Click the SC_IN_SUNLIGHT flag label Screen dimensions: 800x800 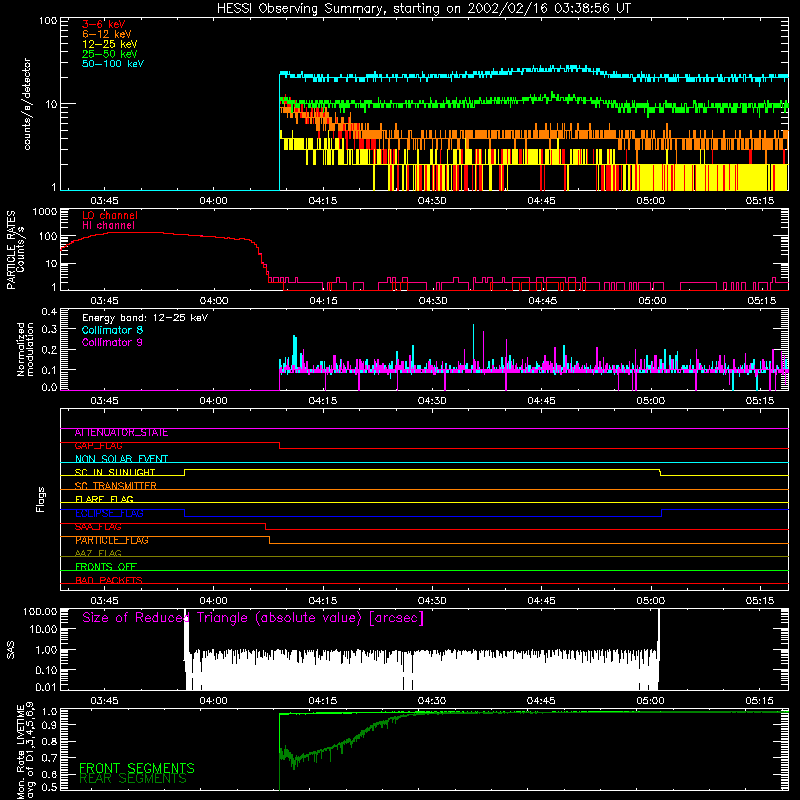point(115,472)
